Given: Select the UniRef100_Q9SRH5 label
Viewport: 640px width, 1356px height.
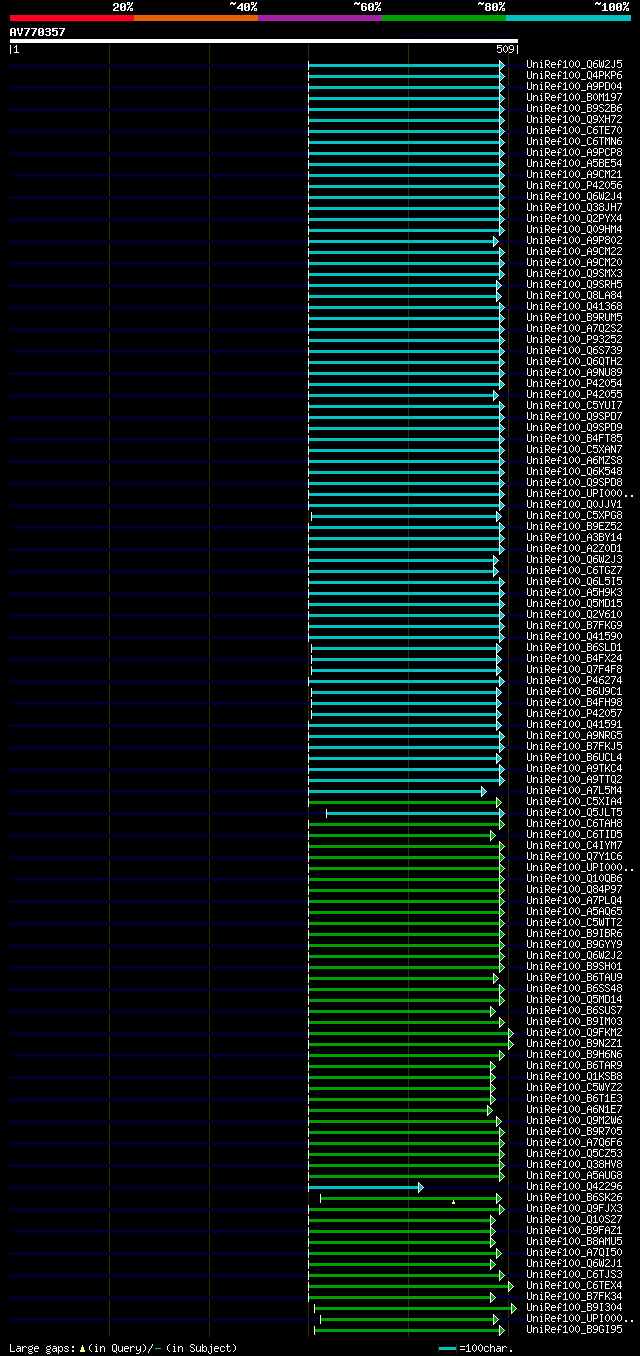Looking at the screenshot, I should (574, 285).
